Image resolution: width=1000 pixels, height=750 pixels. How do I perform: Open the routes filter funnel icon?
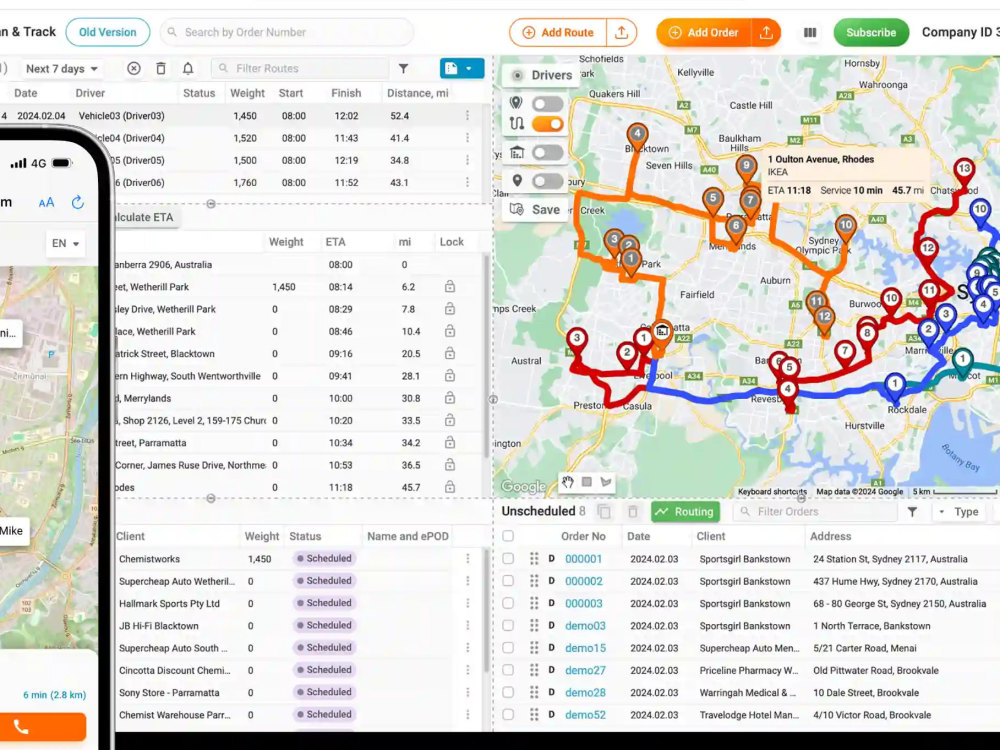(x=404, y=68)
